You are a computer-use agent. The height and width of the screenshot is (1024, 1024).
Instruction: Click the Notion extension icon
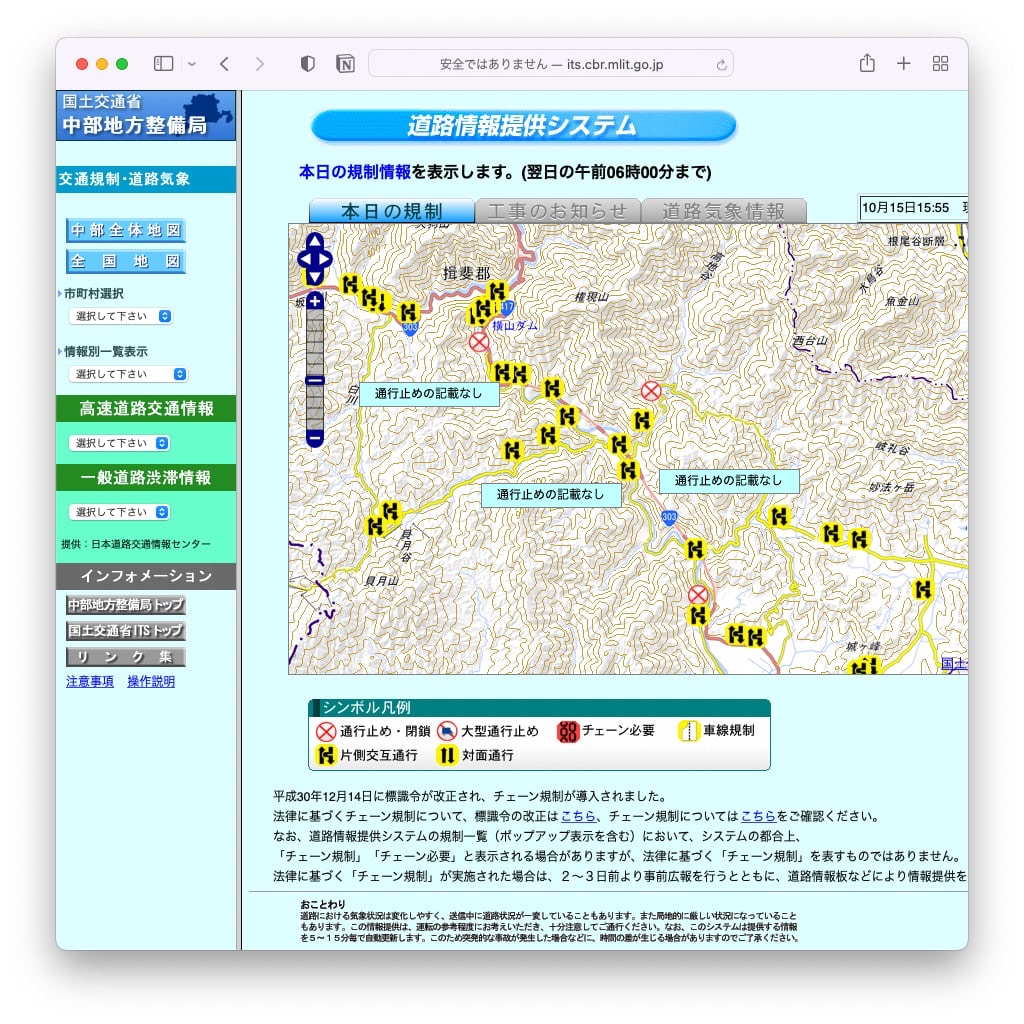(345, 64)
